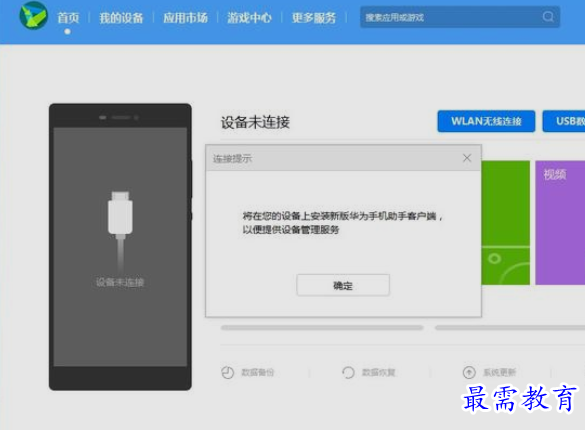Viewport: 585px width, 430px height.
Task: Click the 数据恢复 circular icon
Action: 348,372
